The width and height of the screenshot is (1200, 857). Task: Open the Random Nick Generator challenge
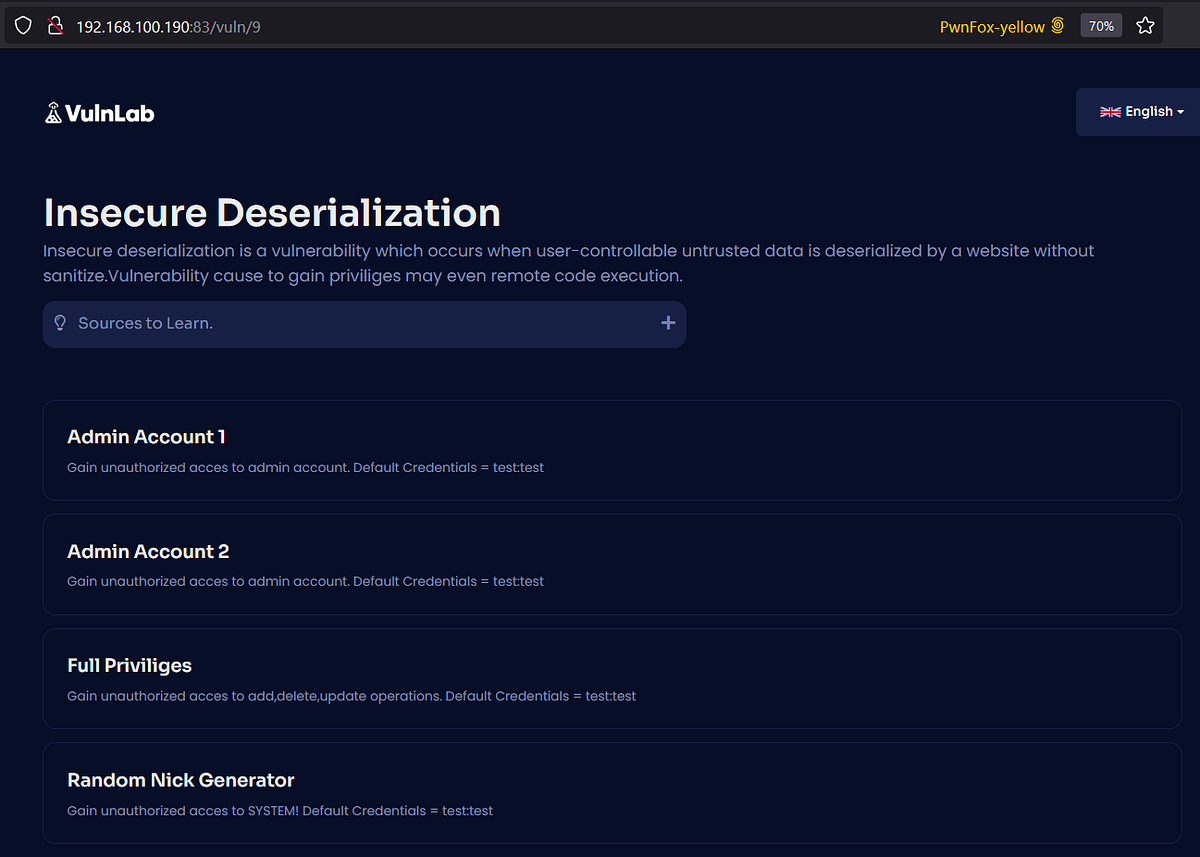(610, 793)
